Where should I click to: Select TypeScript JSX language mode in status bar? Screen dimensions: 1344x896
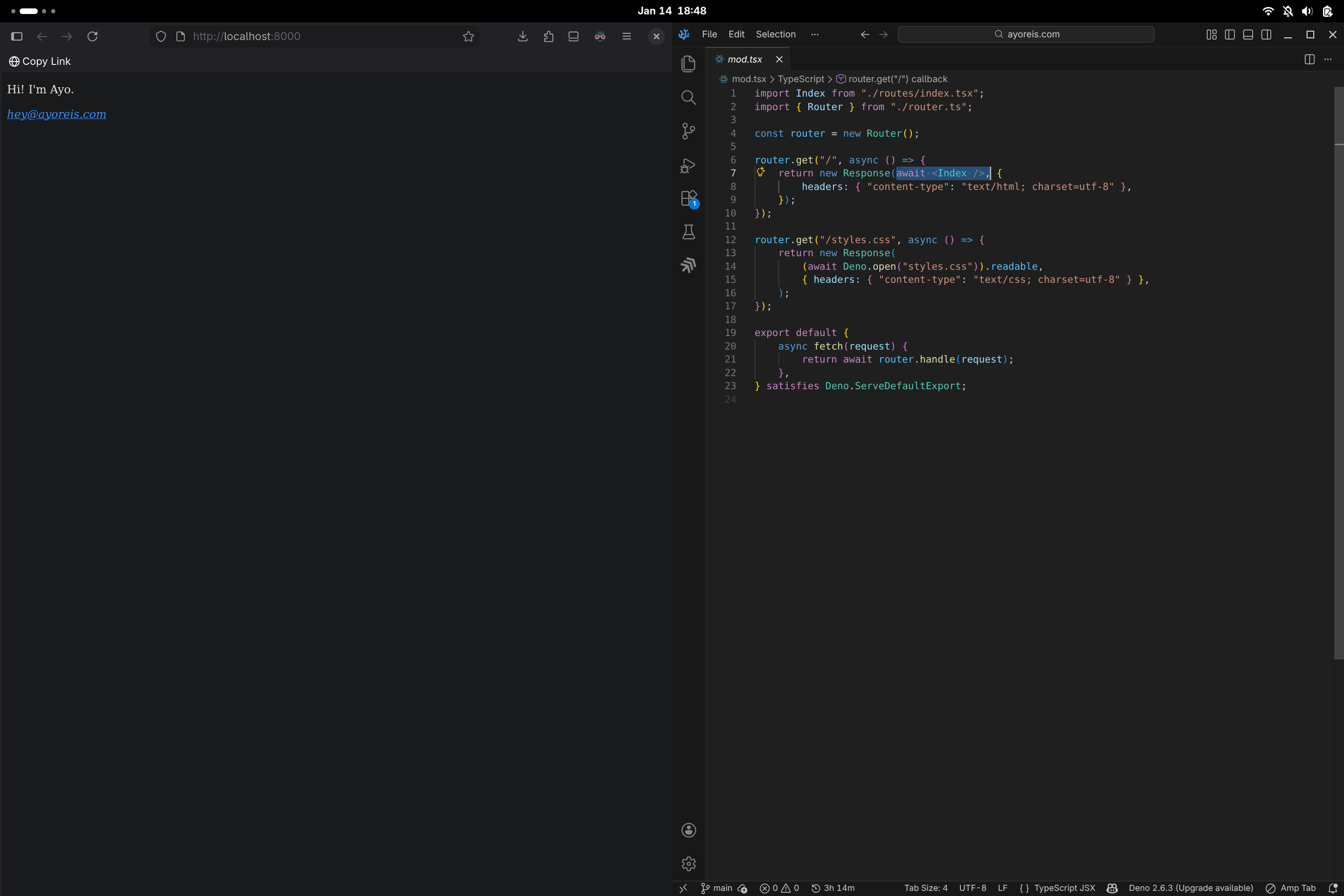click(x=1064, y=888)
